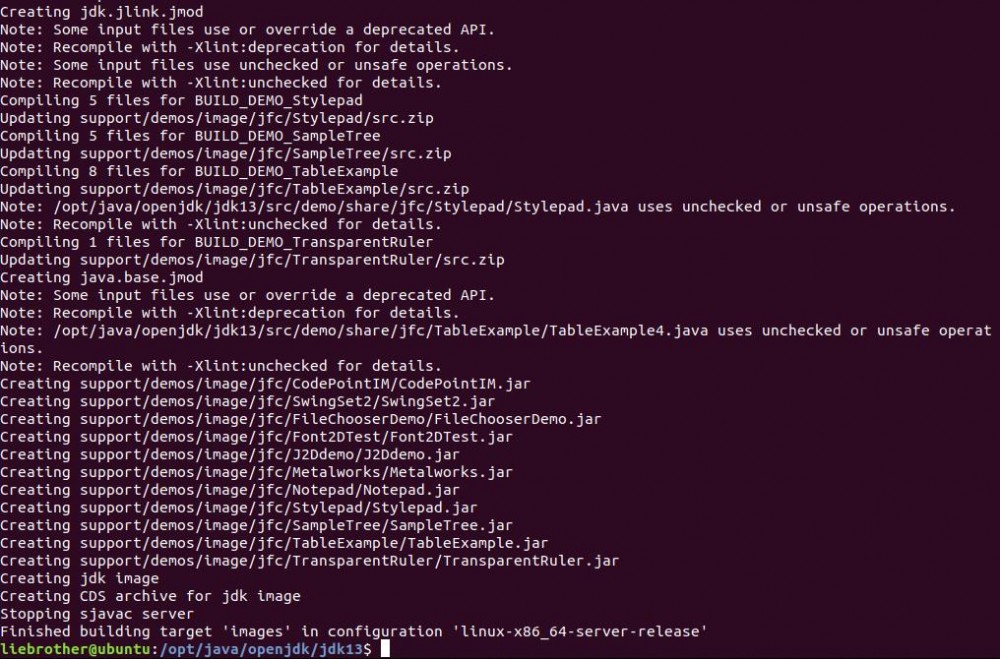Click the 'Creating CDS archive for jdk image' line
Screen dimensions: 1000x659
[150, 596]
